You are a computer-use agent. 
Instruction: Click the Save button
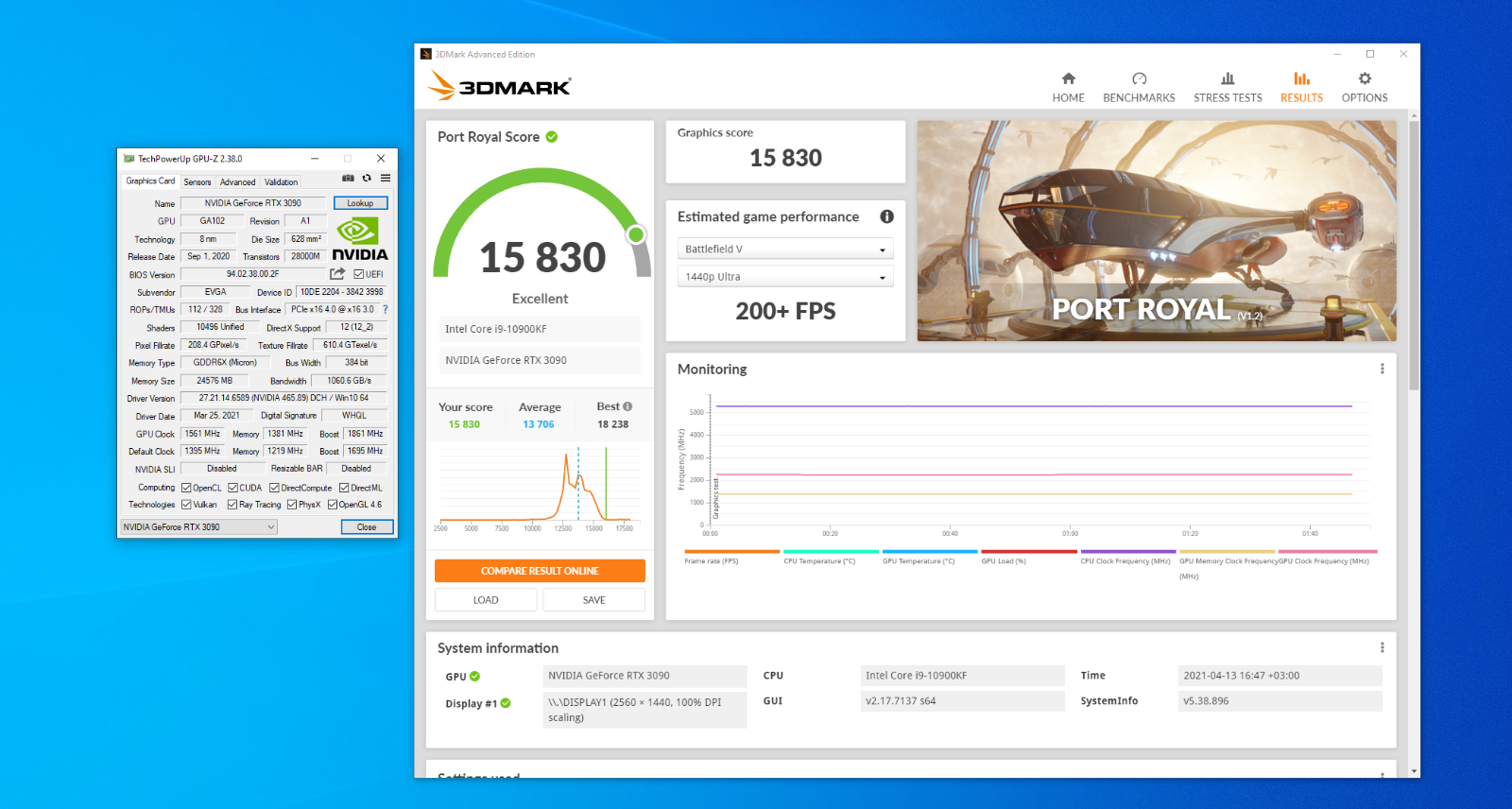click(x=594, y=600)
